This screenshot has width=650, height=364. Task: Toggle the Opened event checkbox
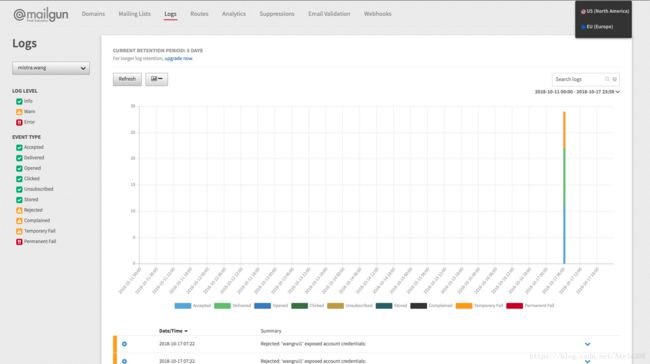coord(19,168)
